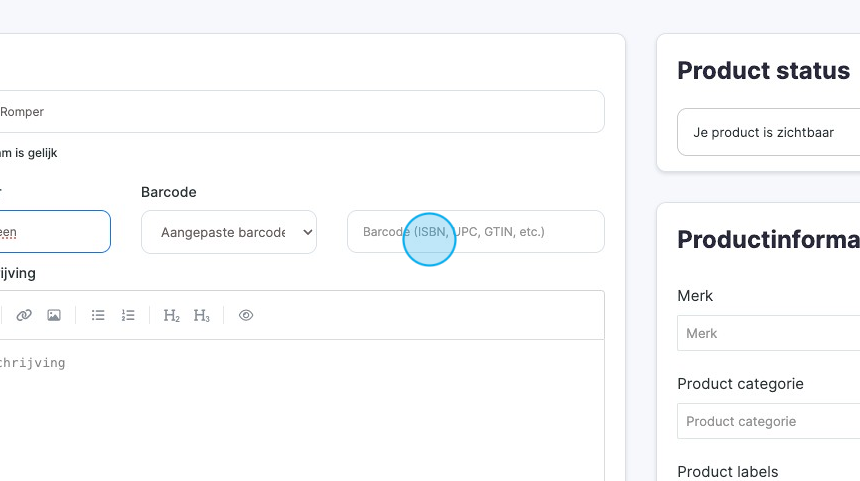Image resolution: width=860 pixels, height=481 pixels.
Task: Apply bulleted list formatting
Action: click(x=98, y=315)
